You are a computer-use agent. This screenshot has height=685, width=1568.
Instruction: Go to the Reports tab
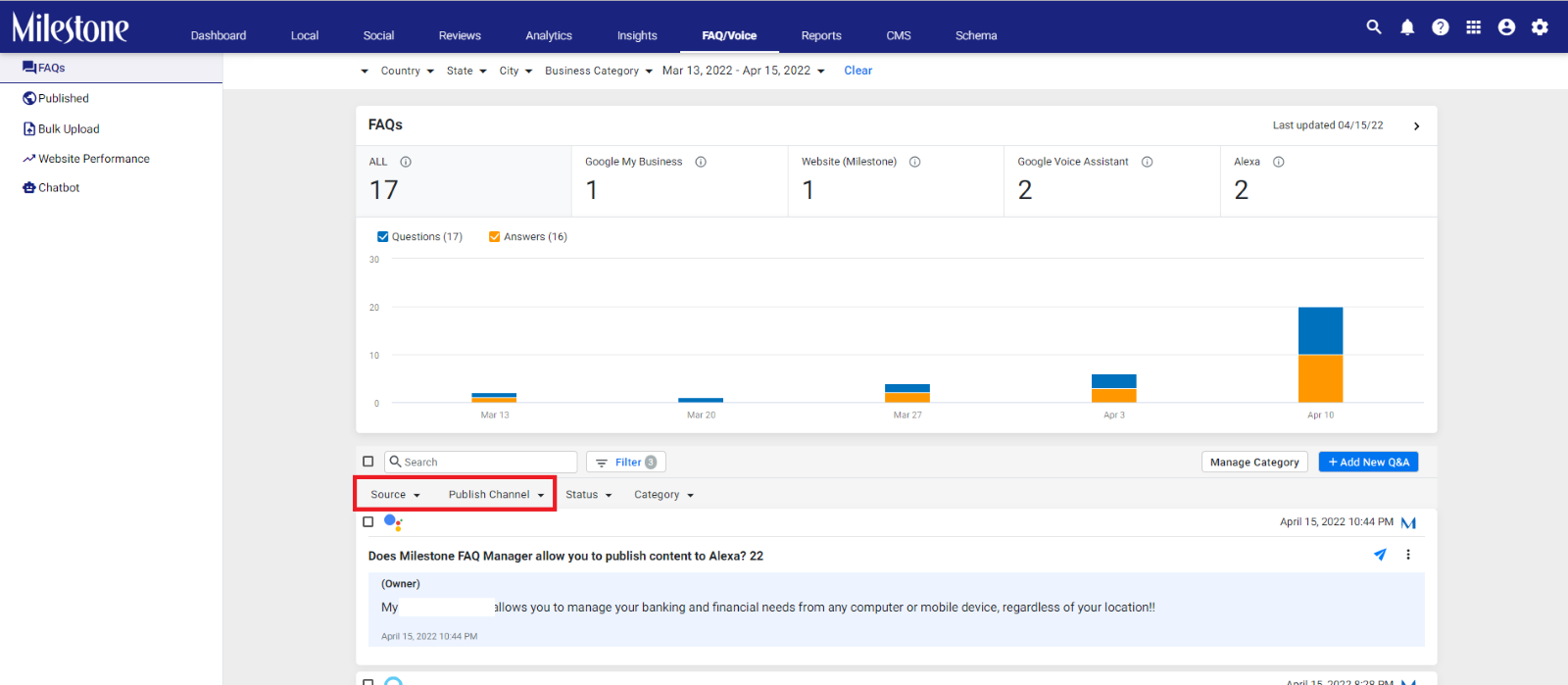coord(821,35)
